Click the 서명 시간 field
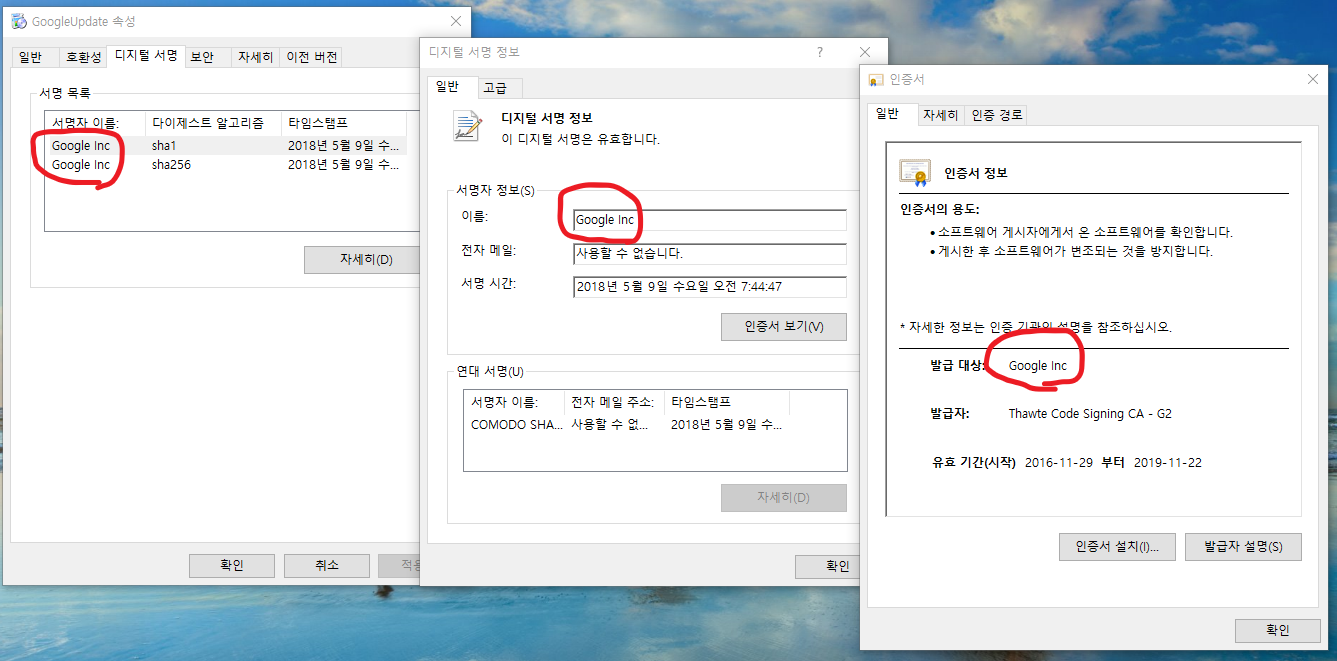Viewport: 1337px width, 661px height. tap(710, 287)
